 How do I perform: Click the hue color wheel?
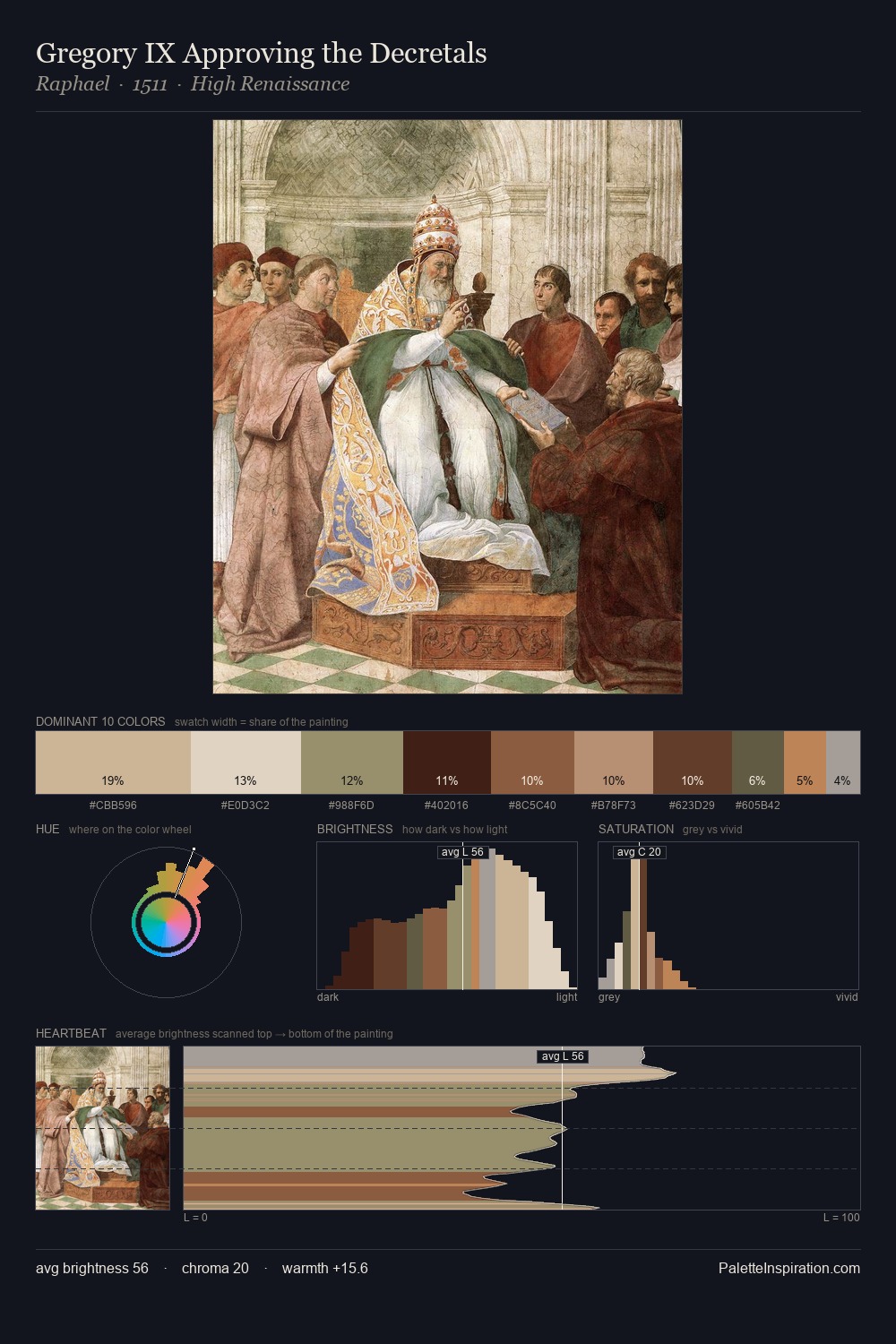[x=166, y=922]
